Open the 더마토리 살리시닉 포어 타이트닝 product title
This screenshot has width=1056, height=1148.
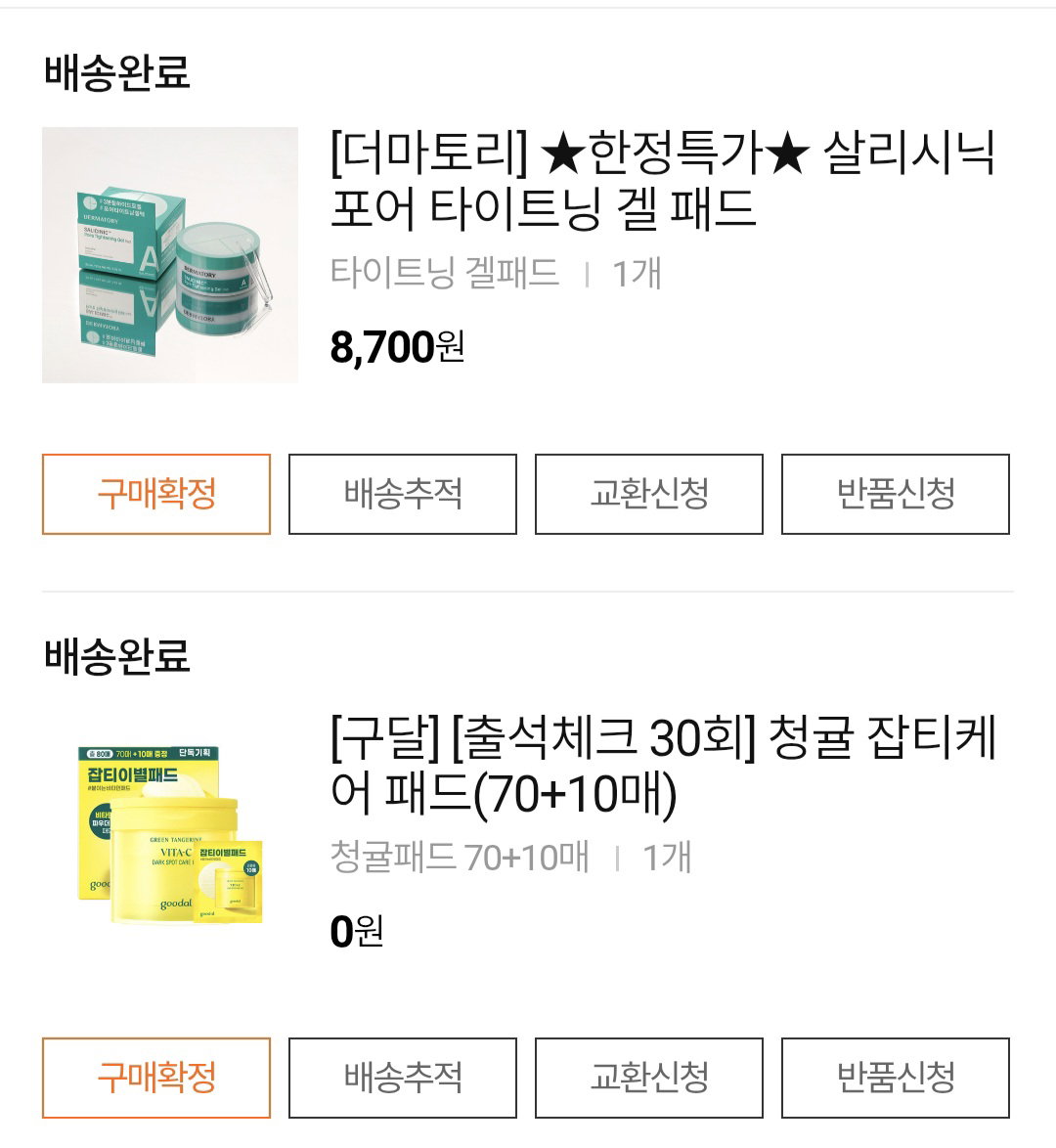[x=663, y=180]
